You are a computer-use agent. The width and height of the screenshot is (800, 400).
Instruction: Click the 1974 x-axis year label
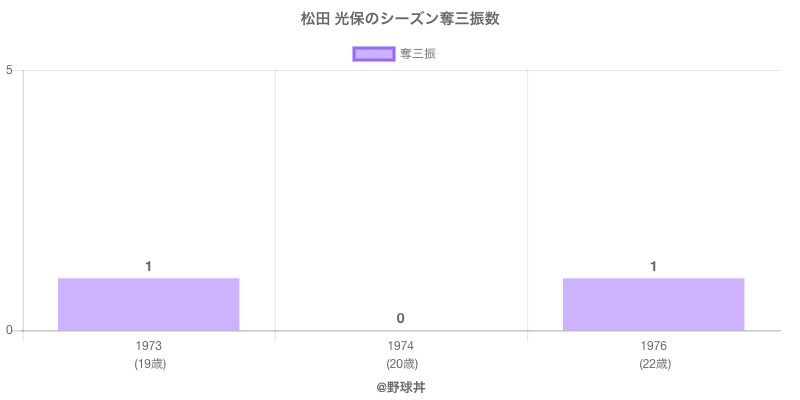(x=400, y=346)
